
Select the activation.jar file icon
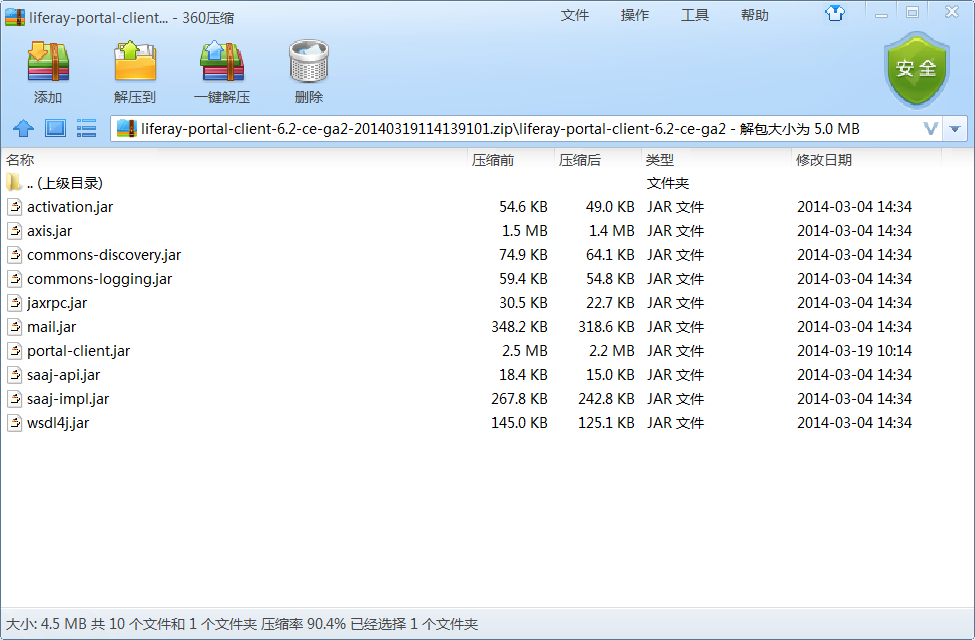click(14, 206)
